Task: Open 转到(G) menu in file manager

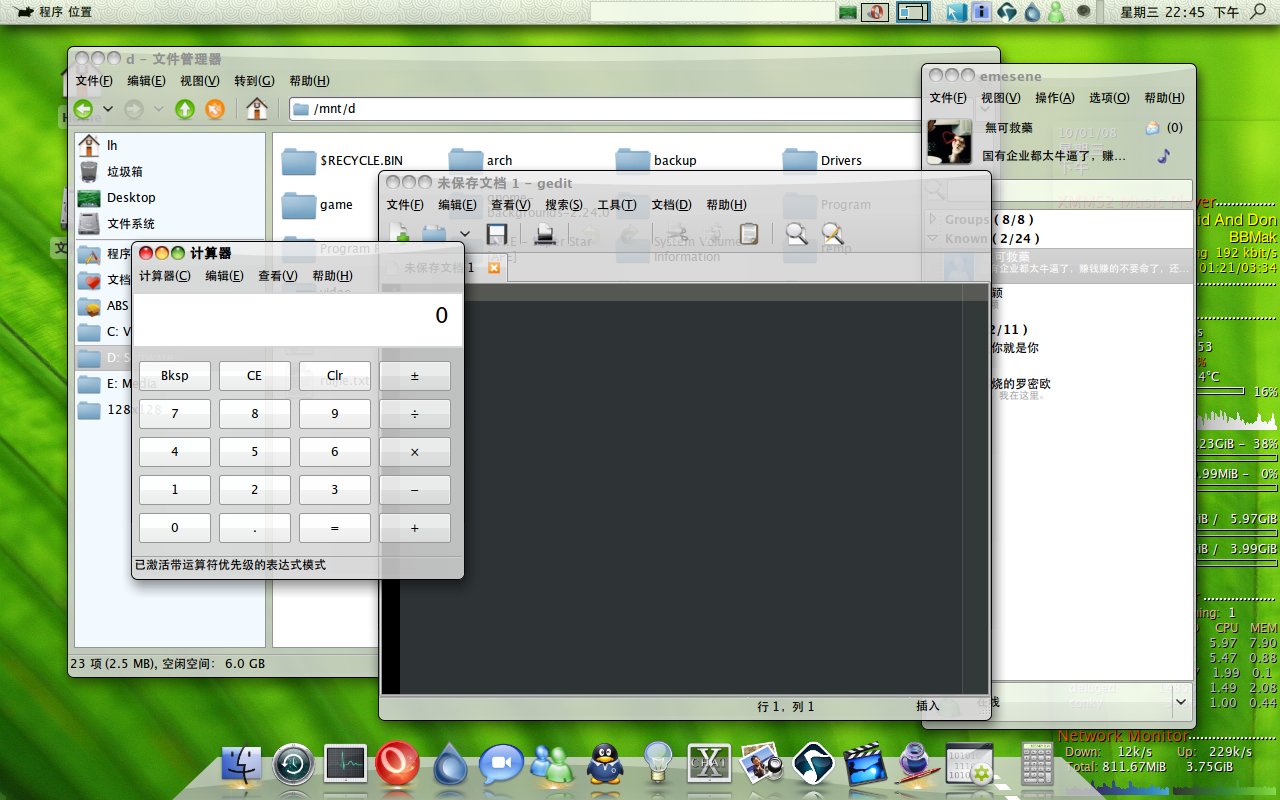Action: tap(254, 81)
